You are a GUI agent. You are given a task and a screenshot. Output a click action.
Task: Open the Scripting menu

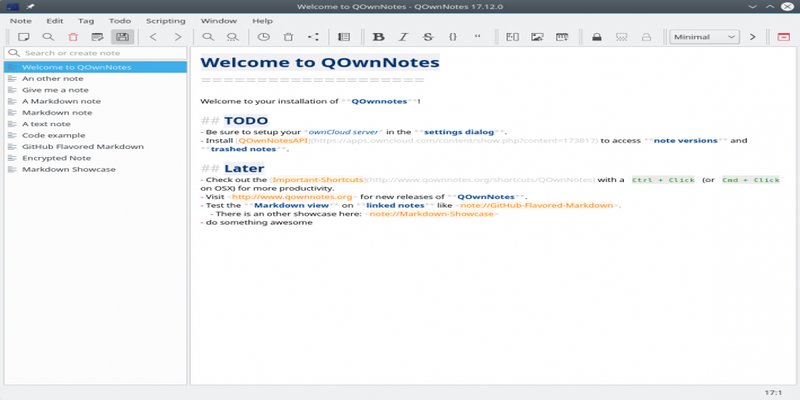click(166, 21)
